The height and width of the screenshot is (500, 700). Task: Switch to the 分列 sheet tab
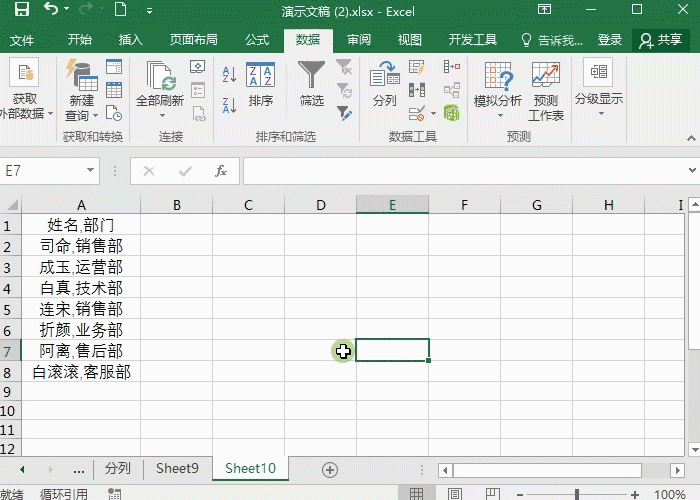click(x=118, y=468)
